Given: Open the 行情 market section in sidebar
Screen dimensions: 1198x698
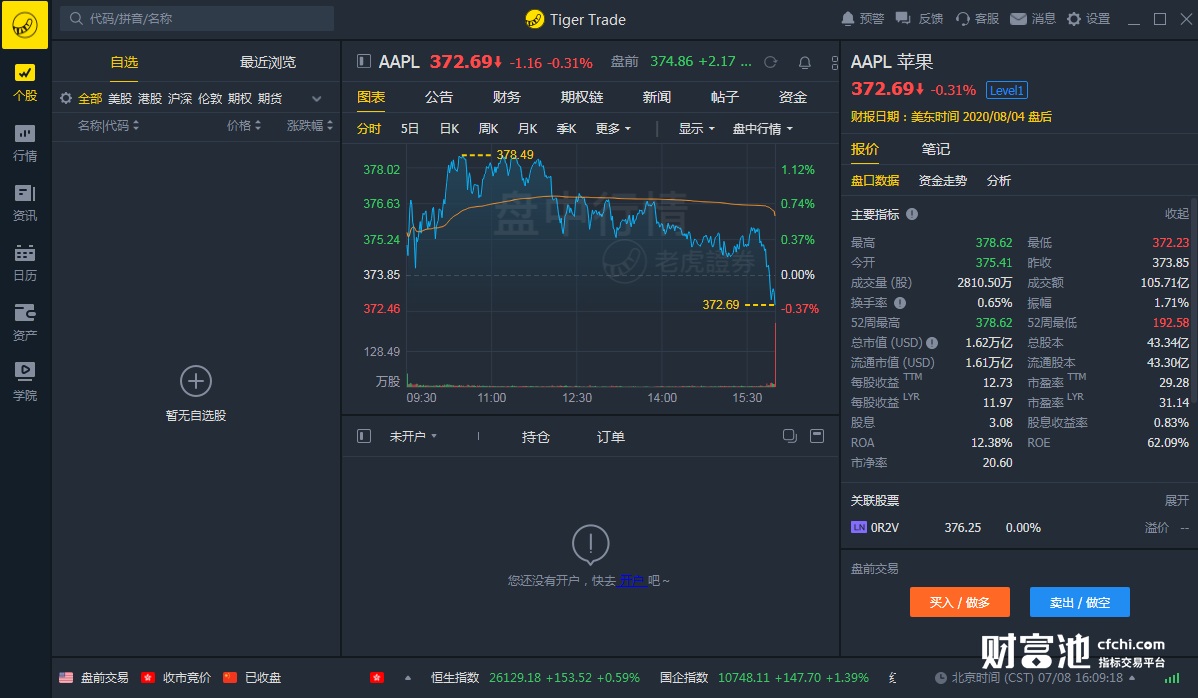Looking at the screenshot, I should [25, 143].
